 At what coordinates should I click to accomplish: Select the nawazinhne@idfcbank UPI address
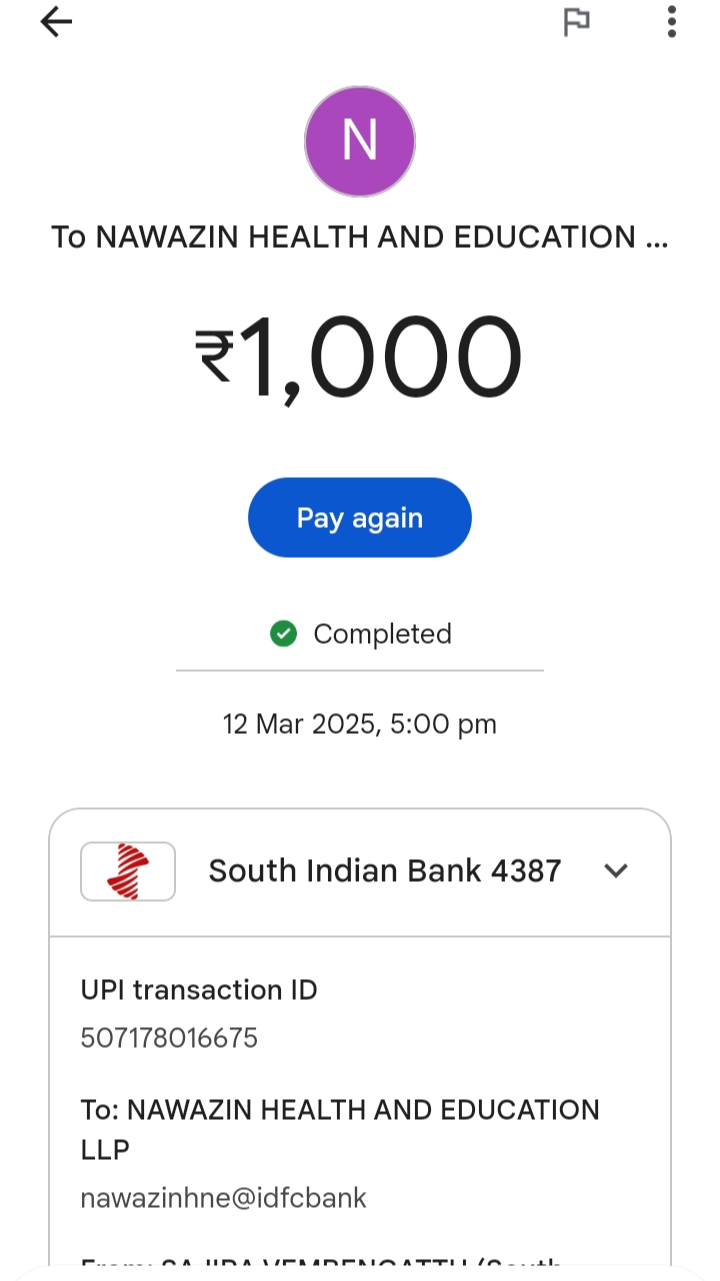pos(224,1198)
